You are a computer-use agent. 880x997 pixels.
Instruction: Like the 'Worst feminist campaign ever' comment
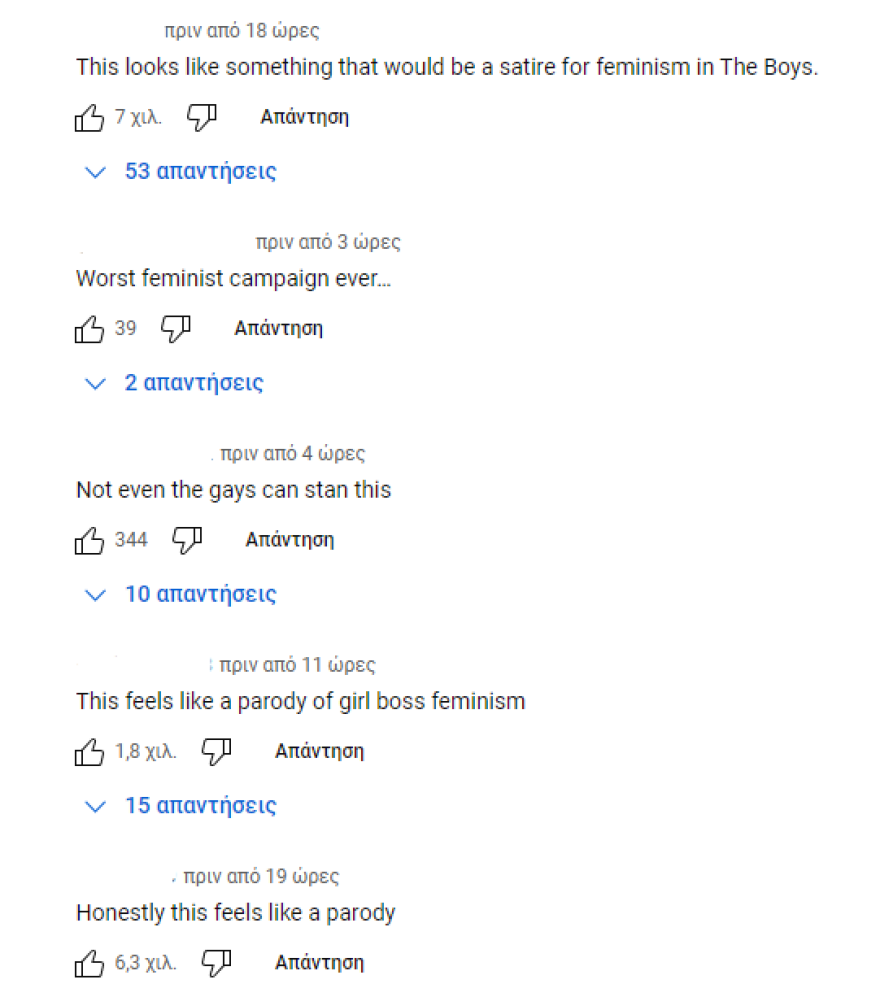click(x=90, y=329)
